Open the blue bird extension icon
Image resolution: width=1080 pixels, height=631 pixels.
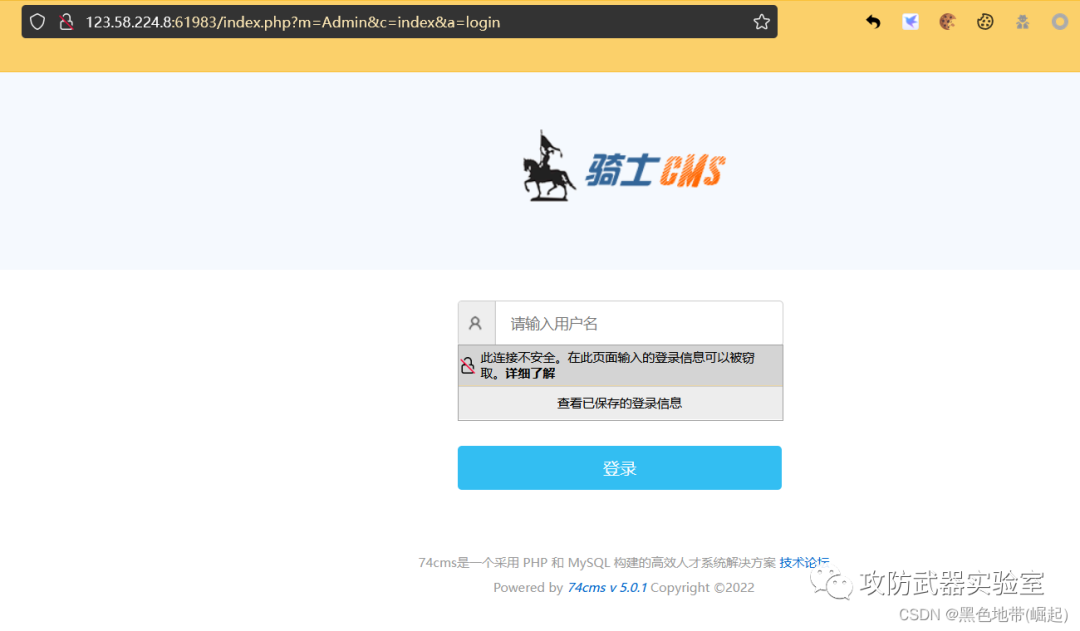911,22
